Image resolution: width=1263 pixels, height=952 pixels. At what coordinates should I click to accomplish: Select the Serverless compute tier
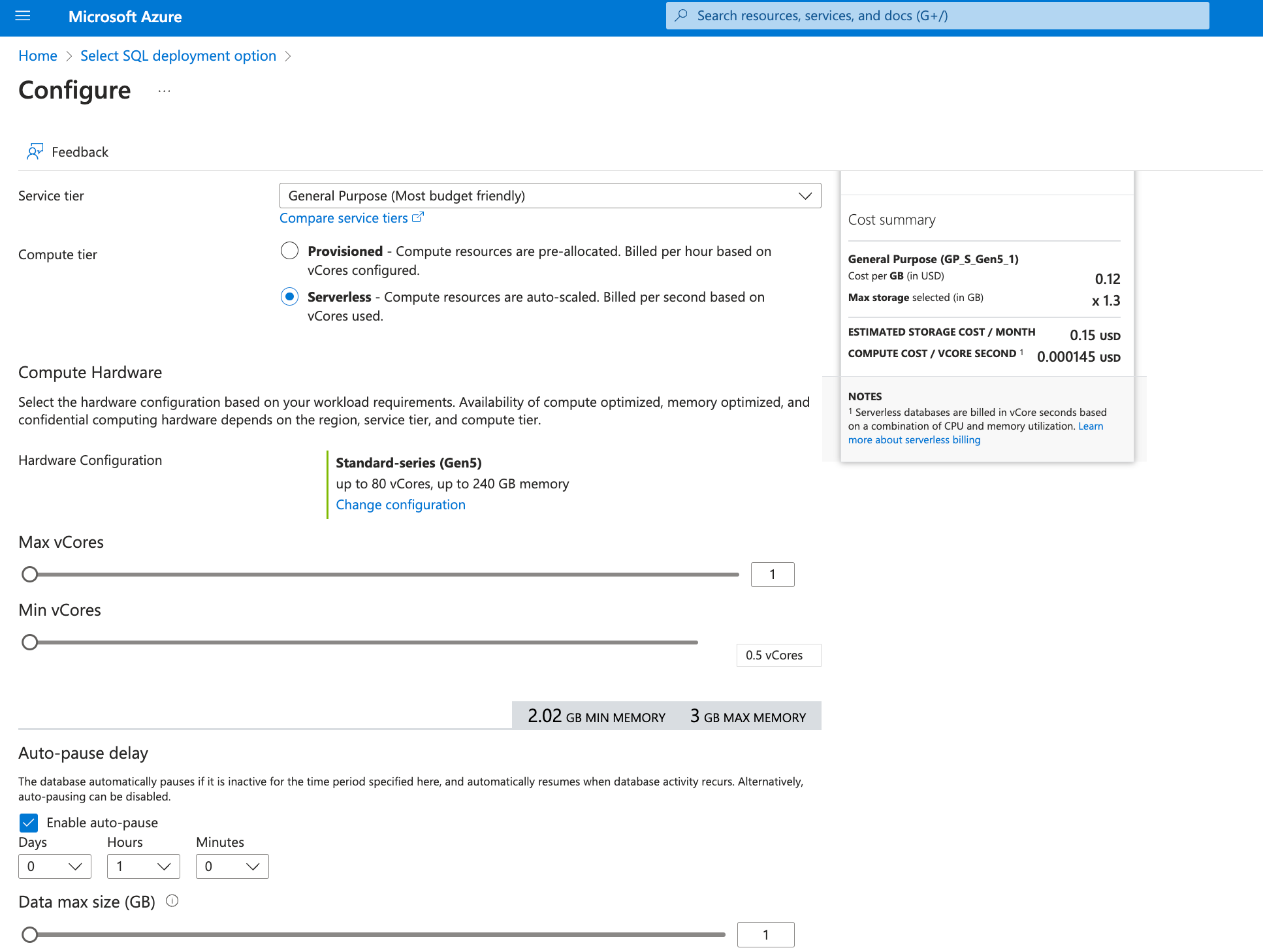click(x=289, y=296)
